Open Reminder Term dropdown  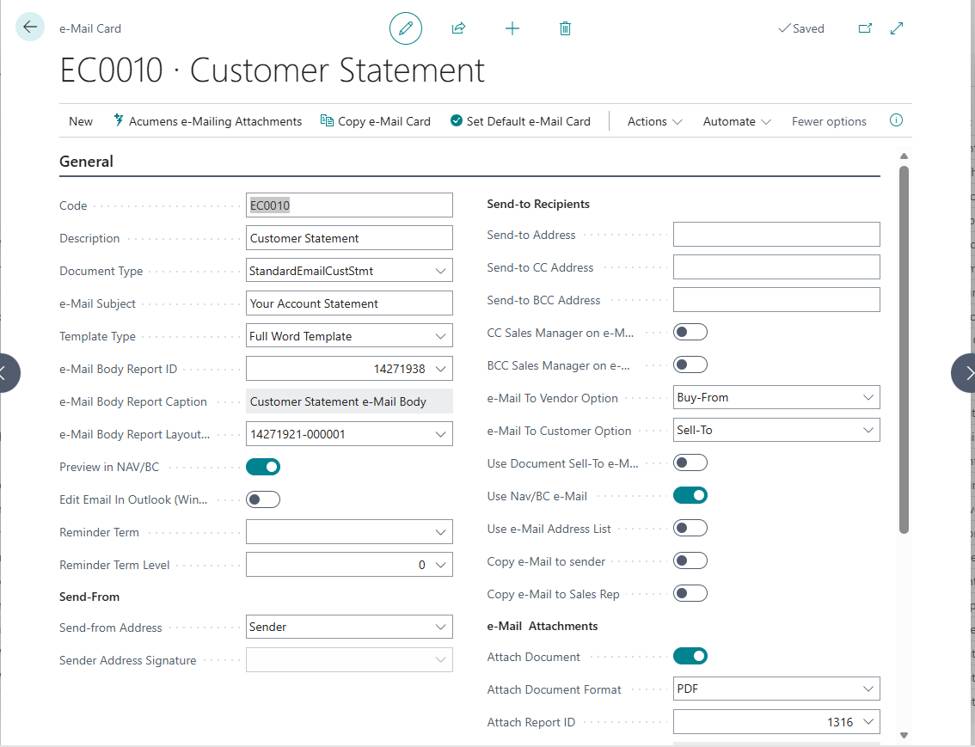pyautogui.click(x=440, y=532)
